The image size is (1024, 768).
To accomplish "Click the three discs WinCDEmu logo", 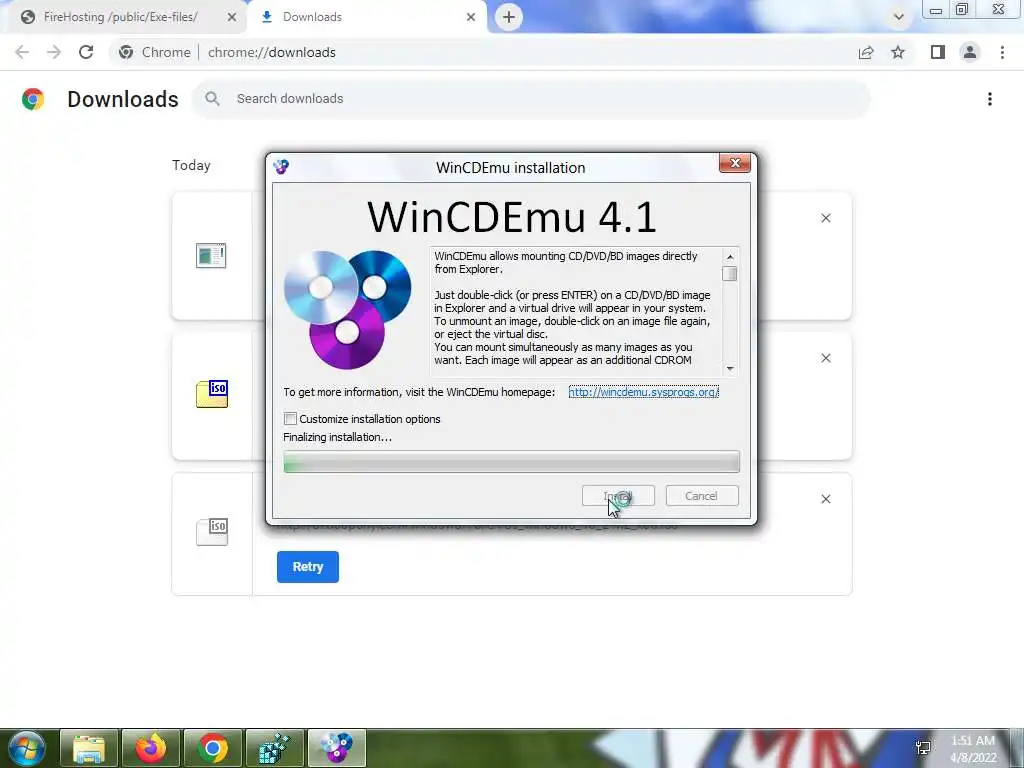I will pos(347,309).
